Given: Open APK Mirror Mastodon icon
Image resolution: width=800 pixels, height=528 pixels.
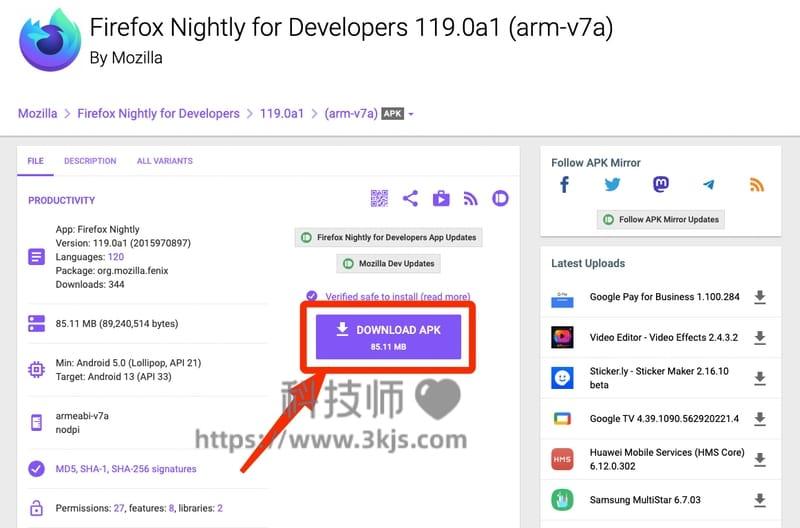Looking at the screenshot, I should click(661, 184).
